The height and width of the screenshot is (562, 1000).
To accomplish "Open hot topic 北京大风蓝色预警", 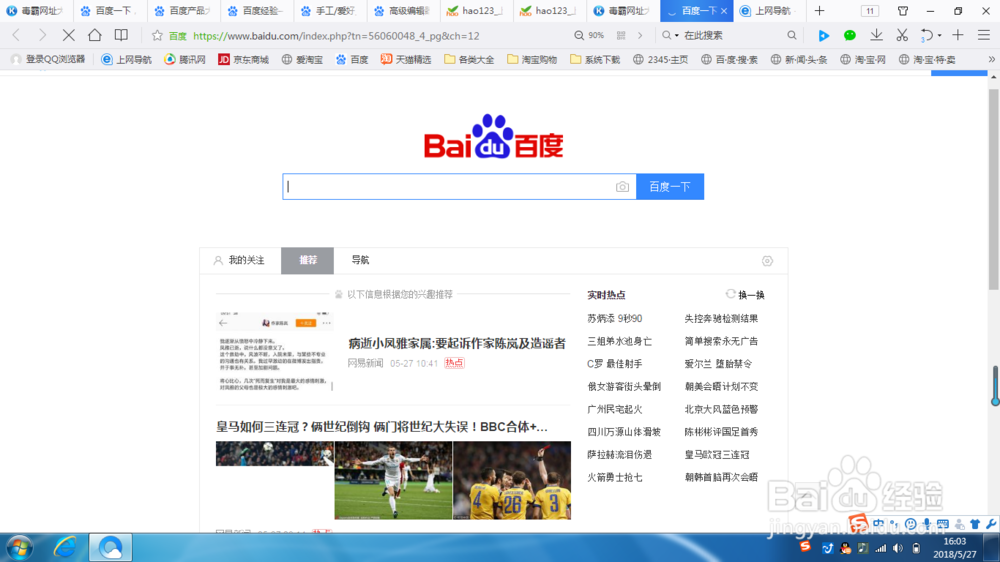I will click(721, 409).
